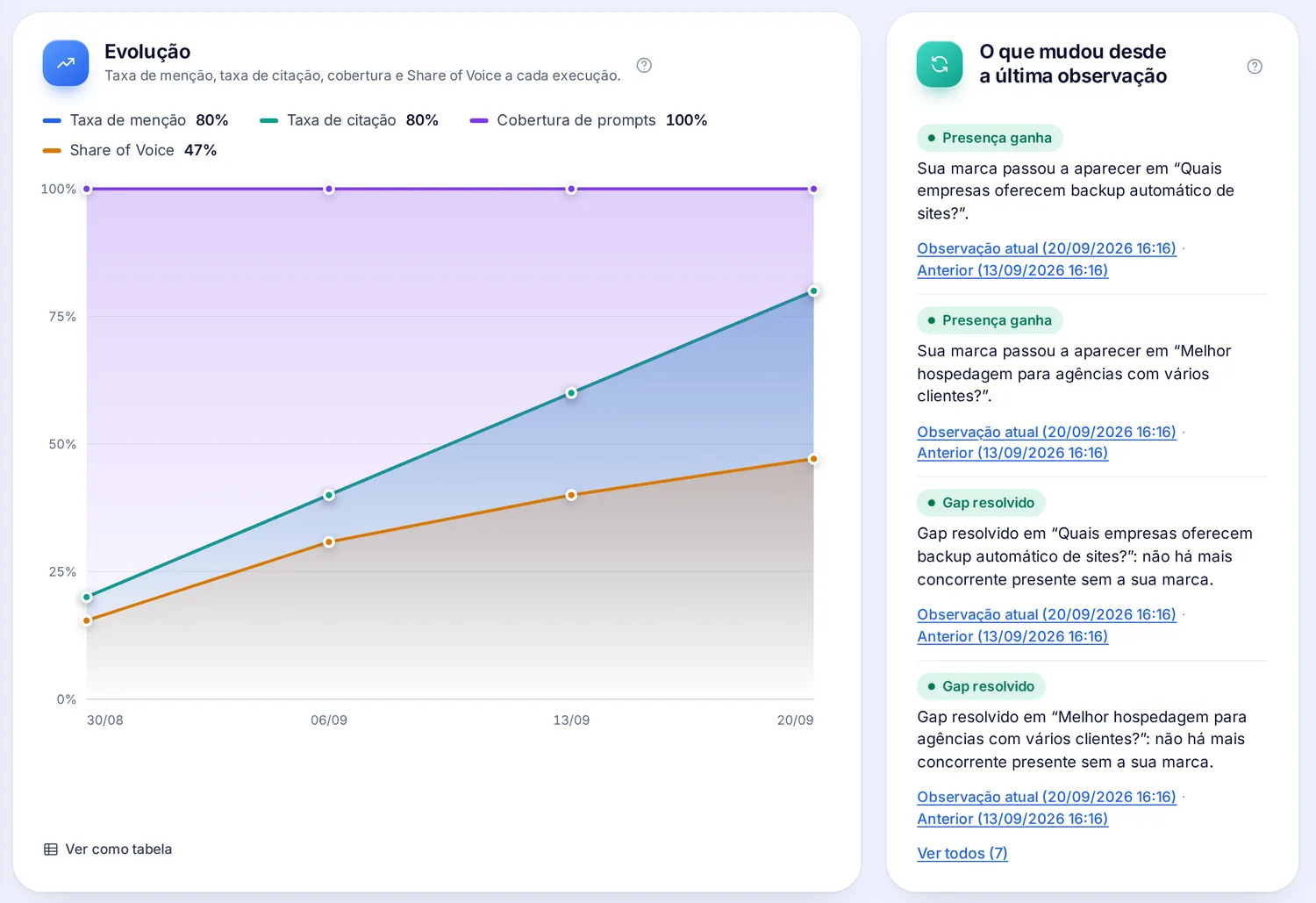Open Observação atual link under backup gap resolvido
Viewport: 1316px width, 903px height.
pos(1047,614)
